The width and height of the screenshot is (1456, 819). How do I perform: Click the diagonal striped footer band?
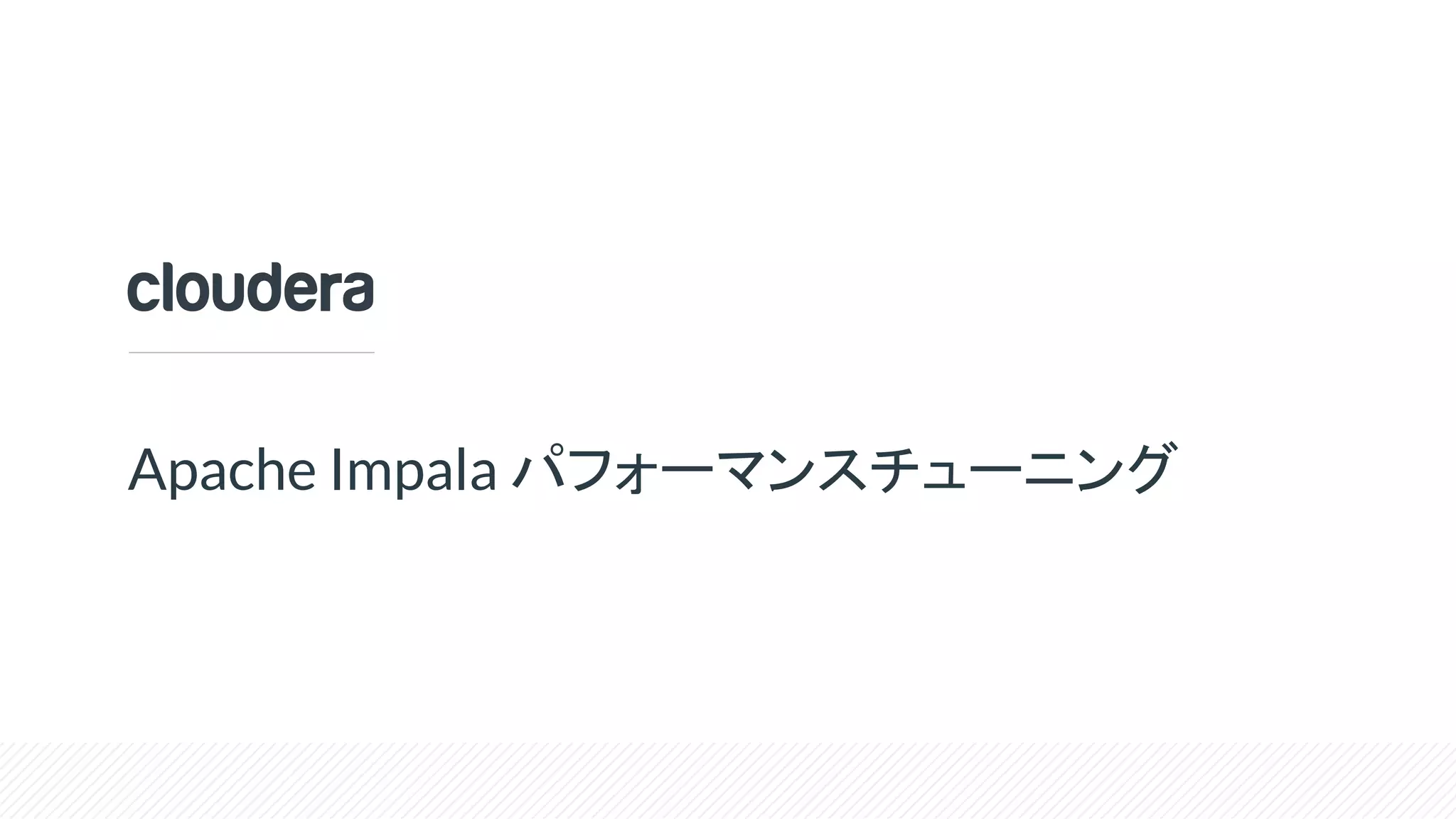(x=728, y=781)
